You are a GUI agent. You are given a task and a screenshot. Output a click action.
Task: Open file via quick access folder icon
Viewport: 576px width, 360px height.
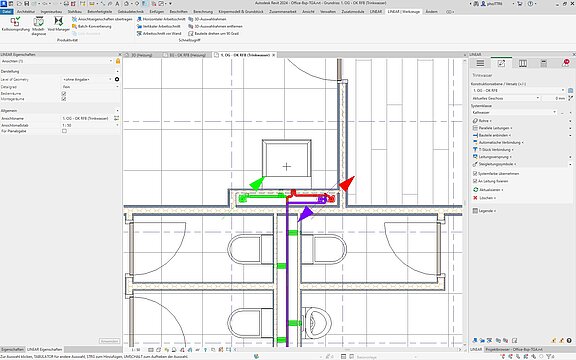tap(19, 4)
